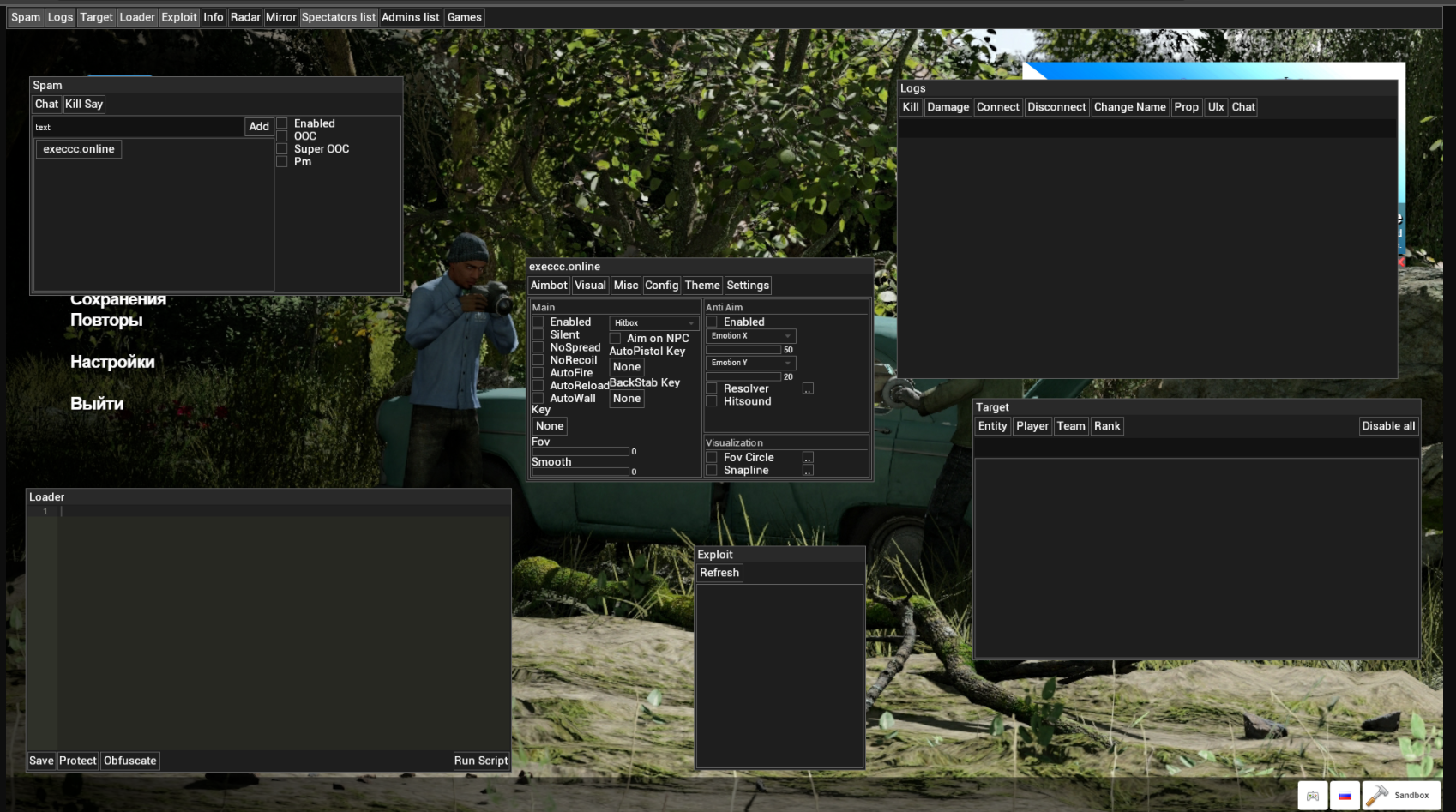Image resolution: width=1456 pixels, height=812 pixels.
Task: Open Snapline extra options via the '..' icon
Action: pyautogui.click(x=807, y=470)
